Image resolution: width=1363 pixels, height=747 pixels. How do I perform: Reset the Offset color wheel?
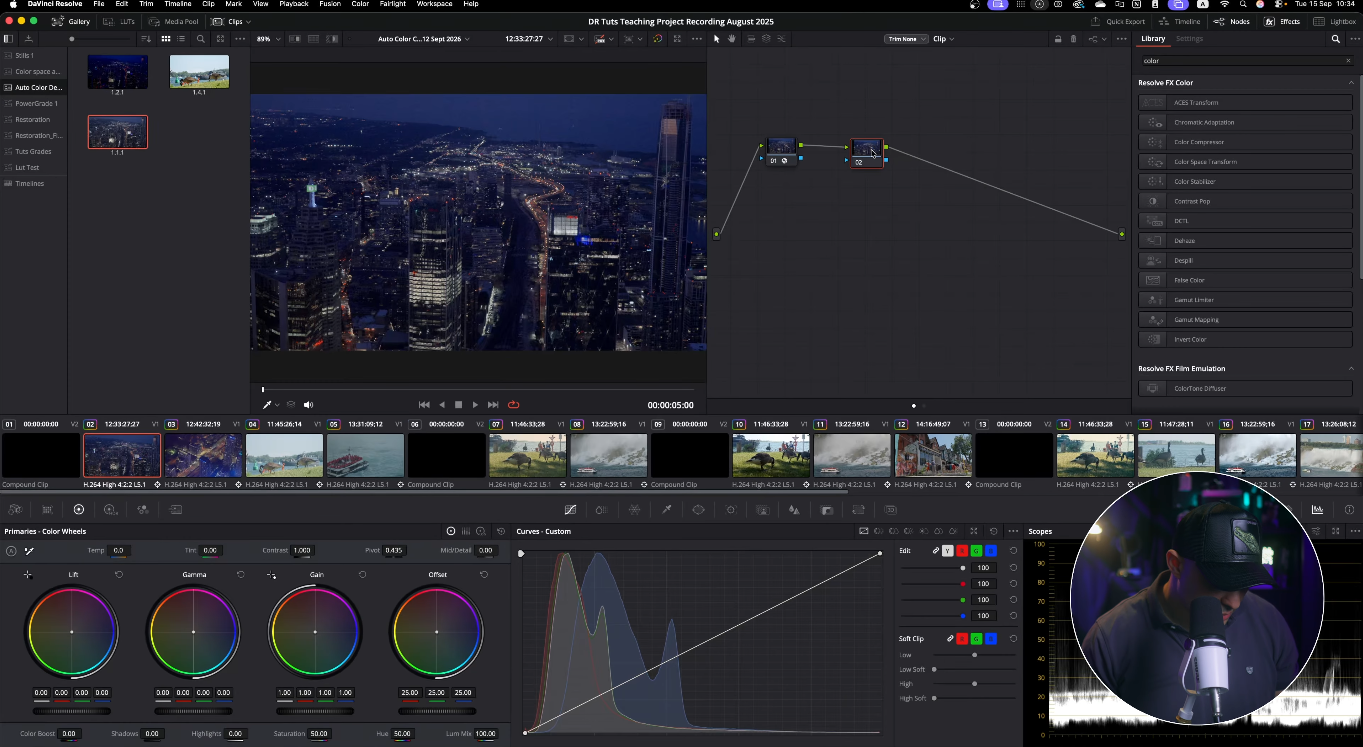484,574
